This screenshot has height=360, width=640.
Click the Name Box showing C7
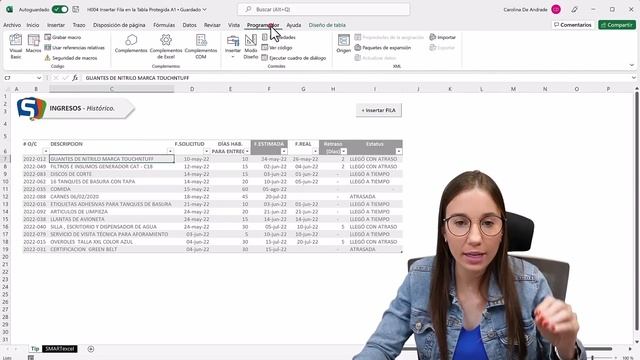(20, 78)
